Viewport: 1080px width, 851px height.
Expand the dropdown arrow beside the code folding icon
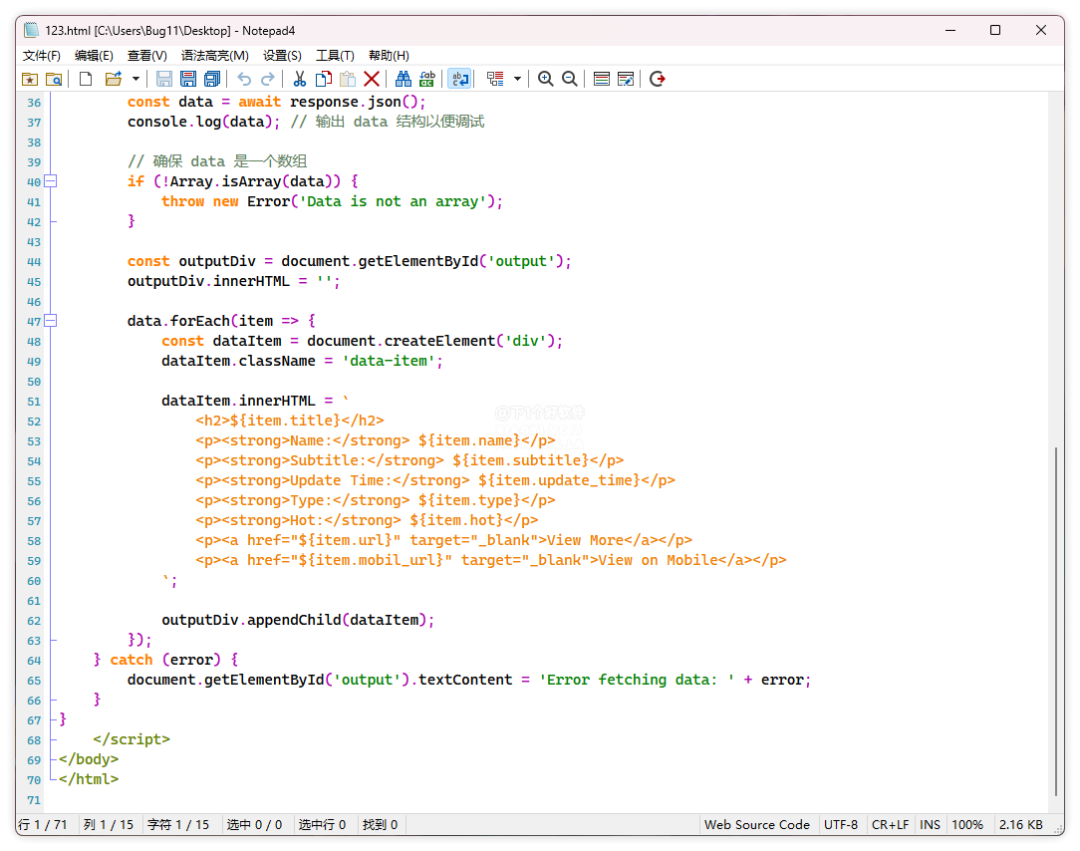(x=517, y=79)
